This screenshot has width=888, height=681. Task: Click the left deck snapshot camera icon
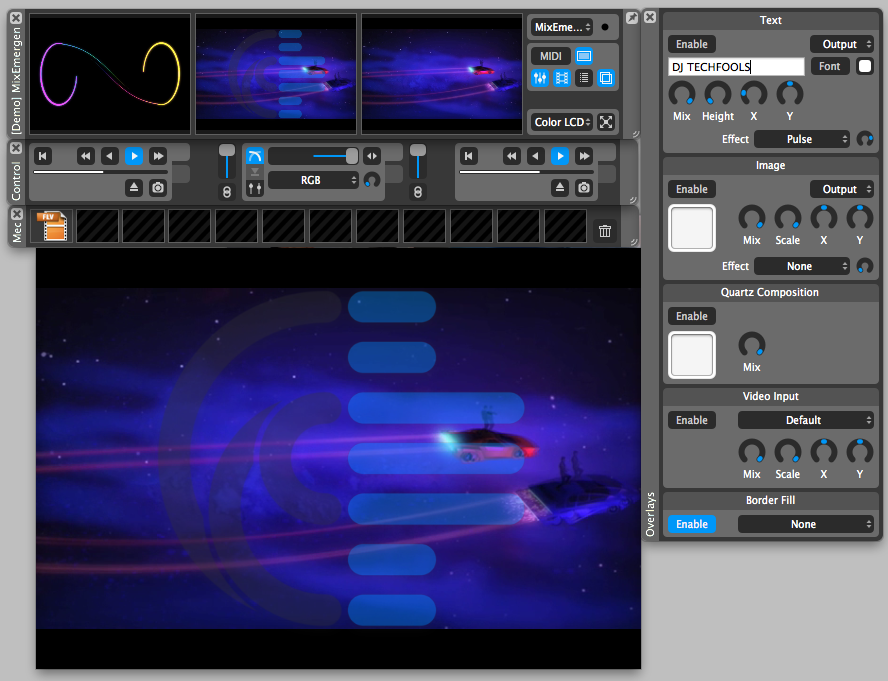point(158,187)
